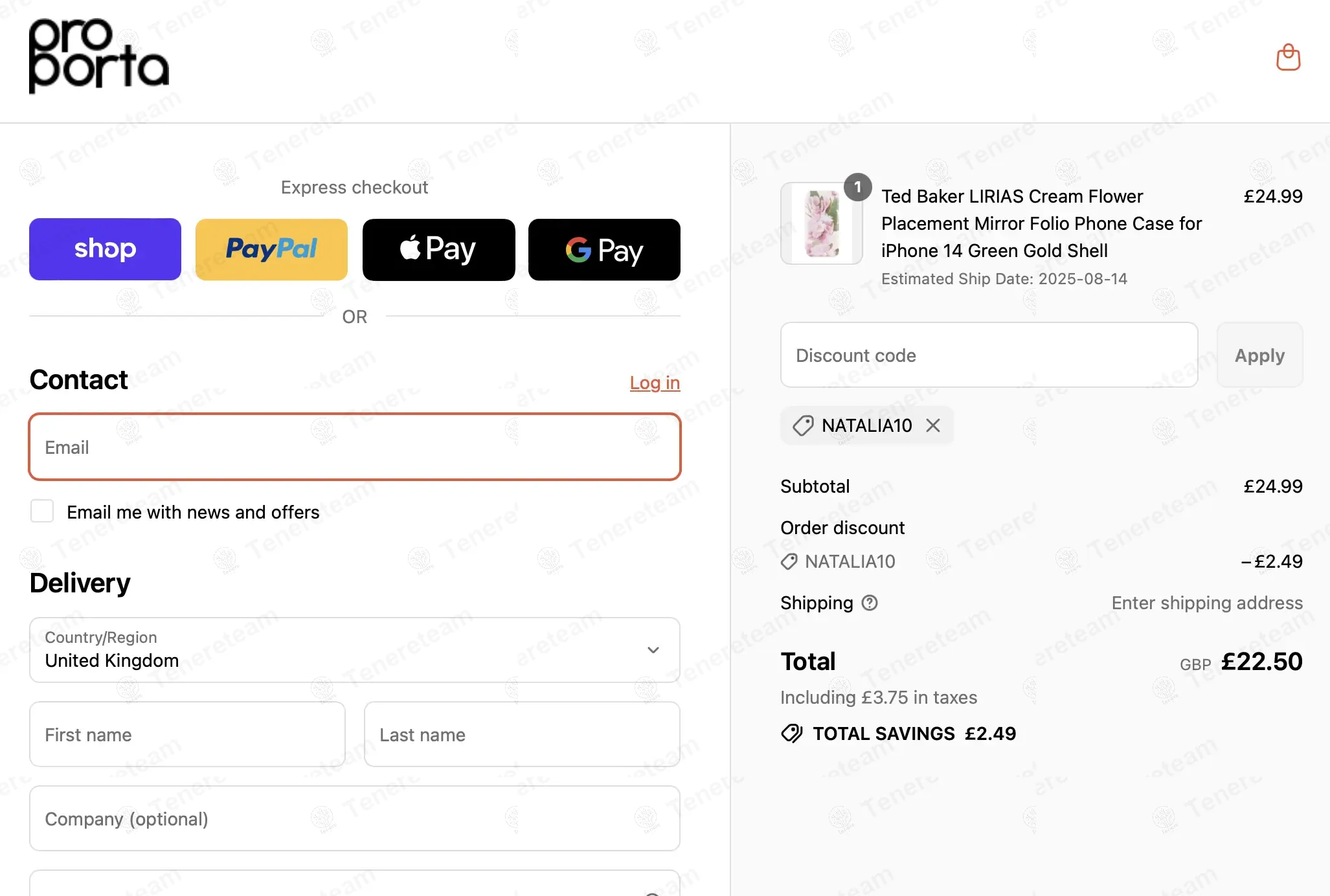Image resolution: width=1330 pixels, height=896 pixels.
Task: Select the Ted Baker LIRIAS product title
Action: click(x=1041, y=223)
